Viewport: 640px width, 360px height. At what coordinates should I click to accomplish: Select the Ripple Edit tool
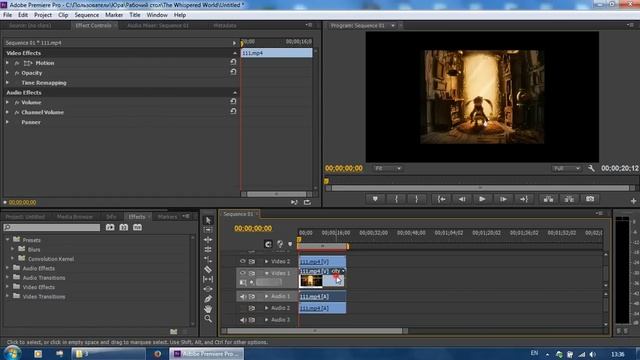(208, 240)
